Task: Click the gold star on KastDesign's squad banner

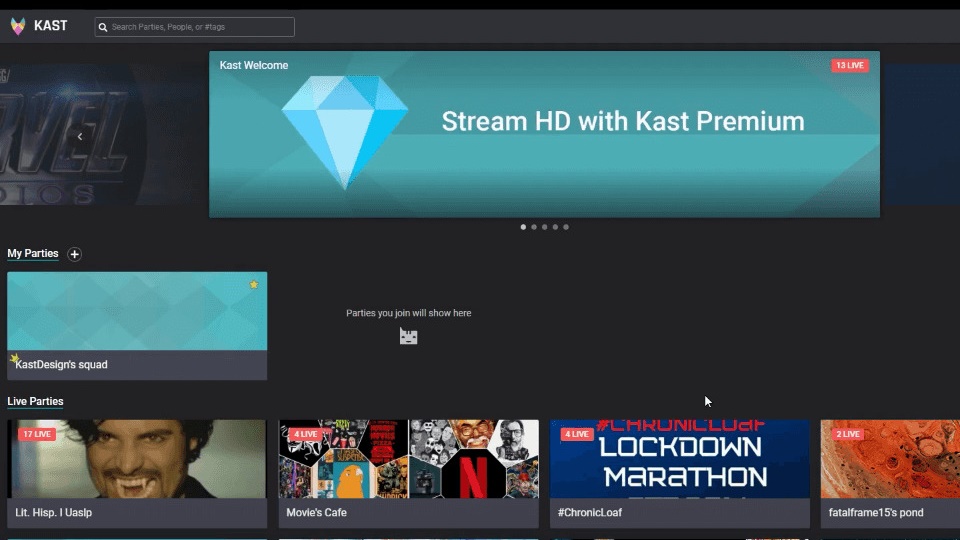Action: click(254, 285)
